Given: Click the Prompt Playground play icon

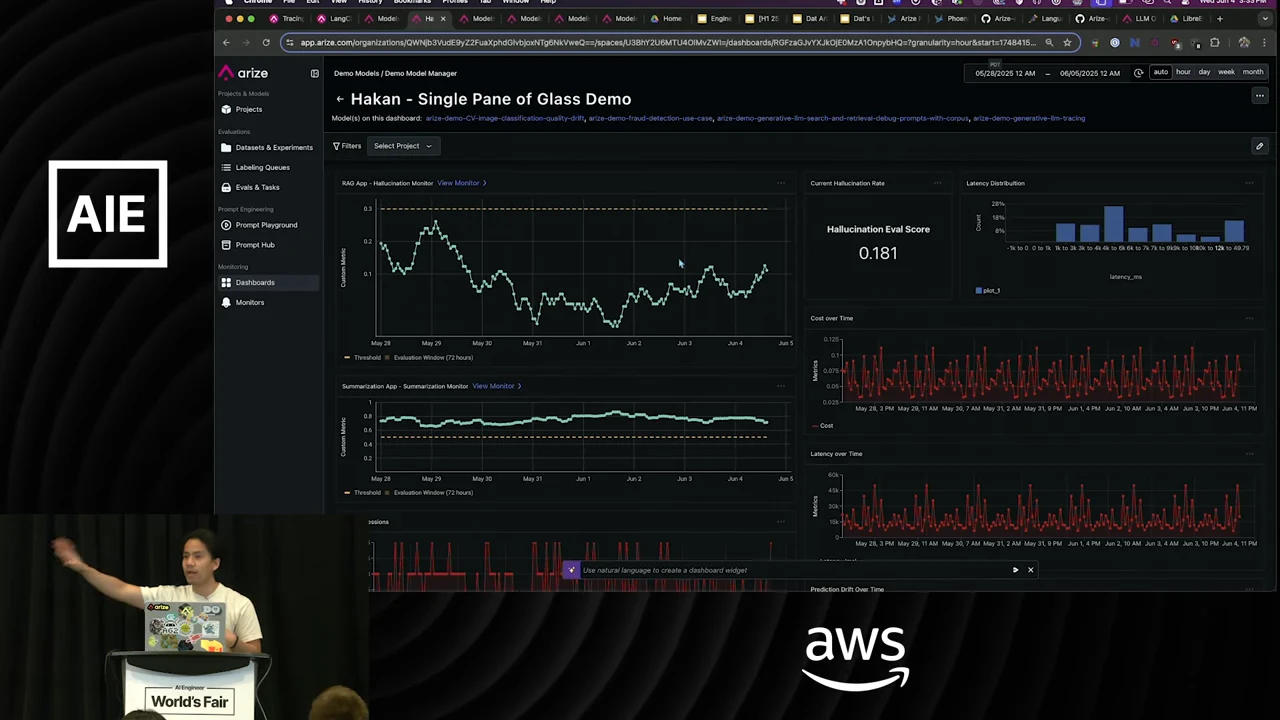Looking at the screenshot, I should 226,225.
